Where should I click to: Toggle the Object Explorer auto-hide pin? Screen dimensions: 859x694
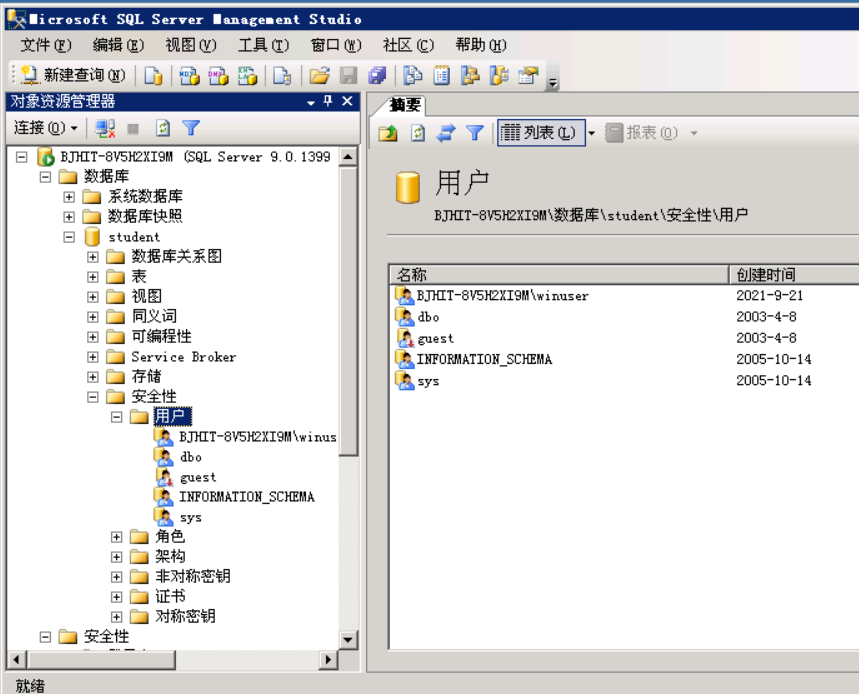point(328,101)
